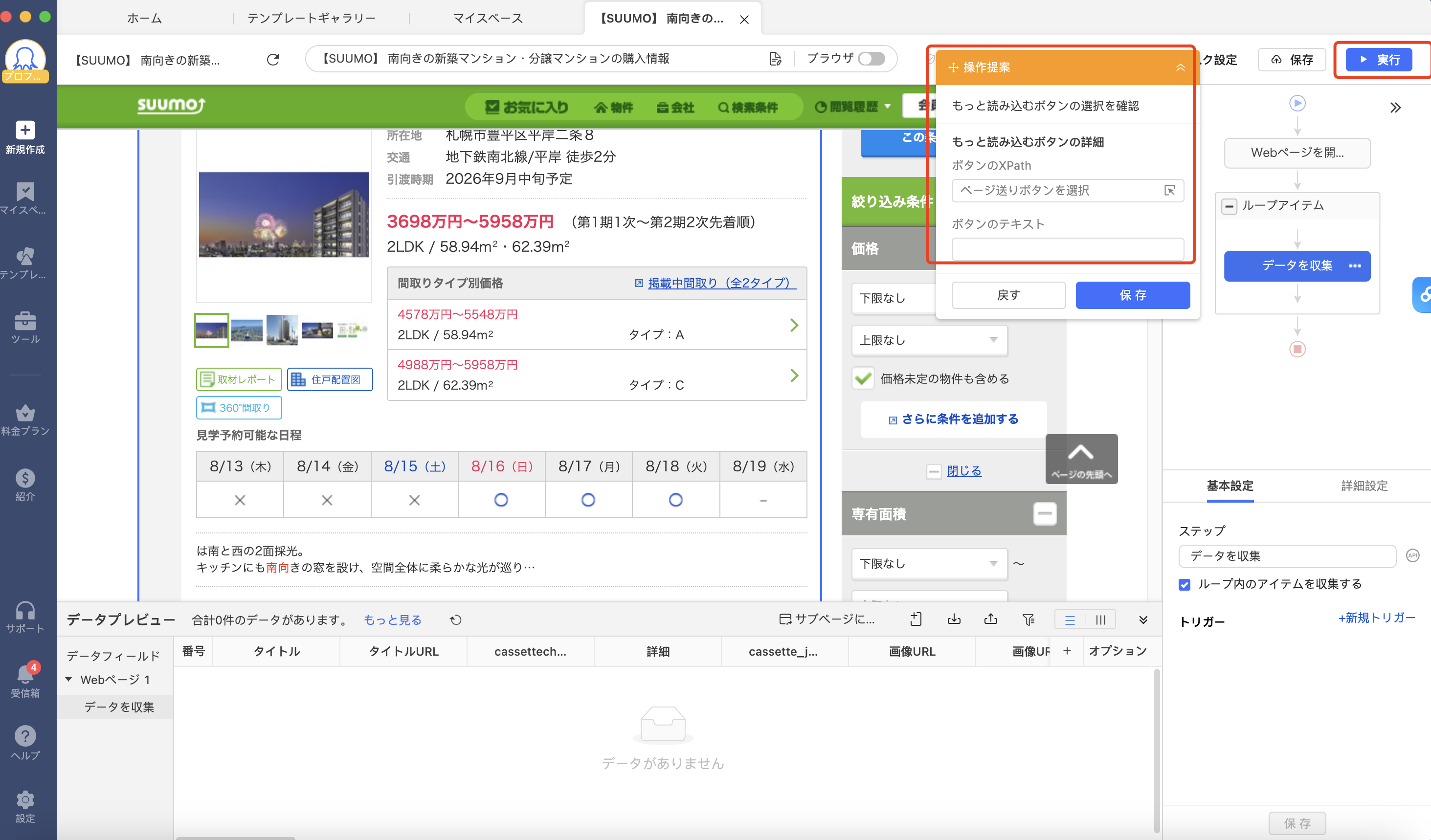Reload the task with the refresh icon
Viewport: 1431px width, 840px height.
click(272, 60)
